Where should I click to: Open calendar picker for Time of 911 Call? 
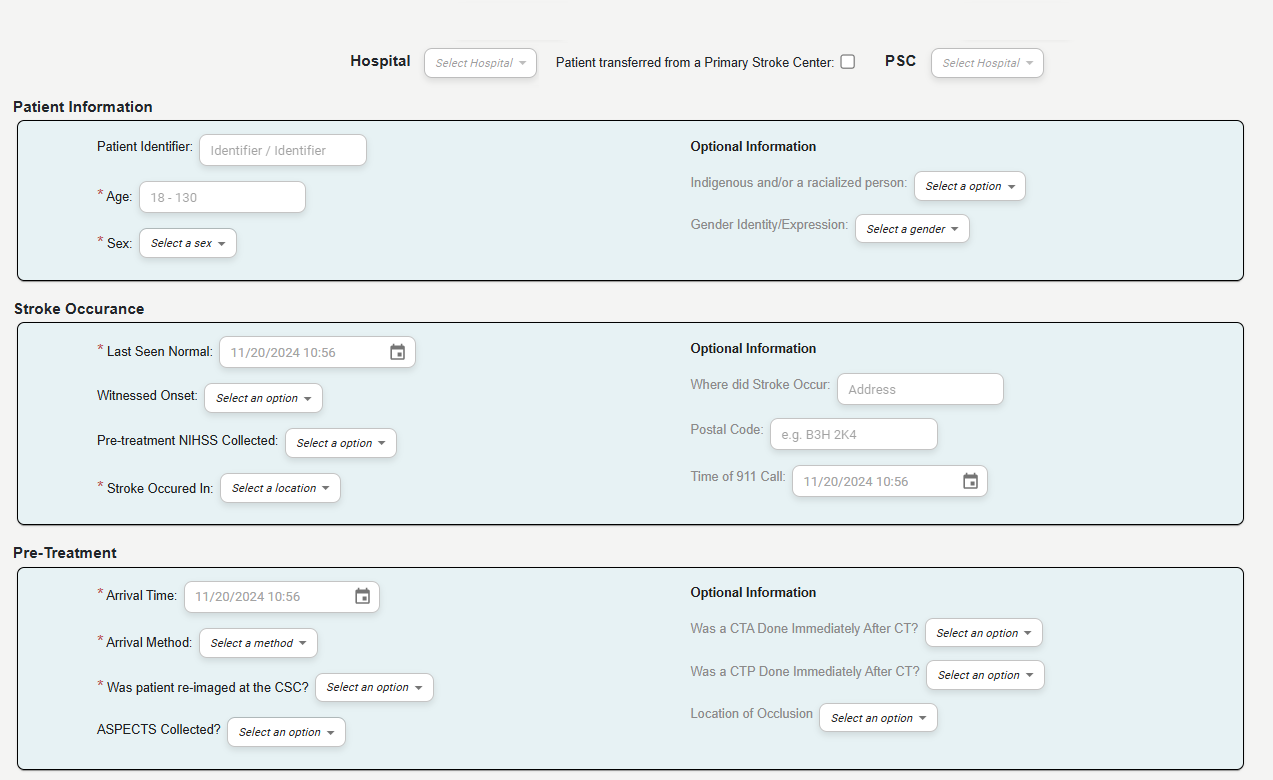pos(969,481)
